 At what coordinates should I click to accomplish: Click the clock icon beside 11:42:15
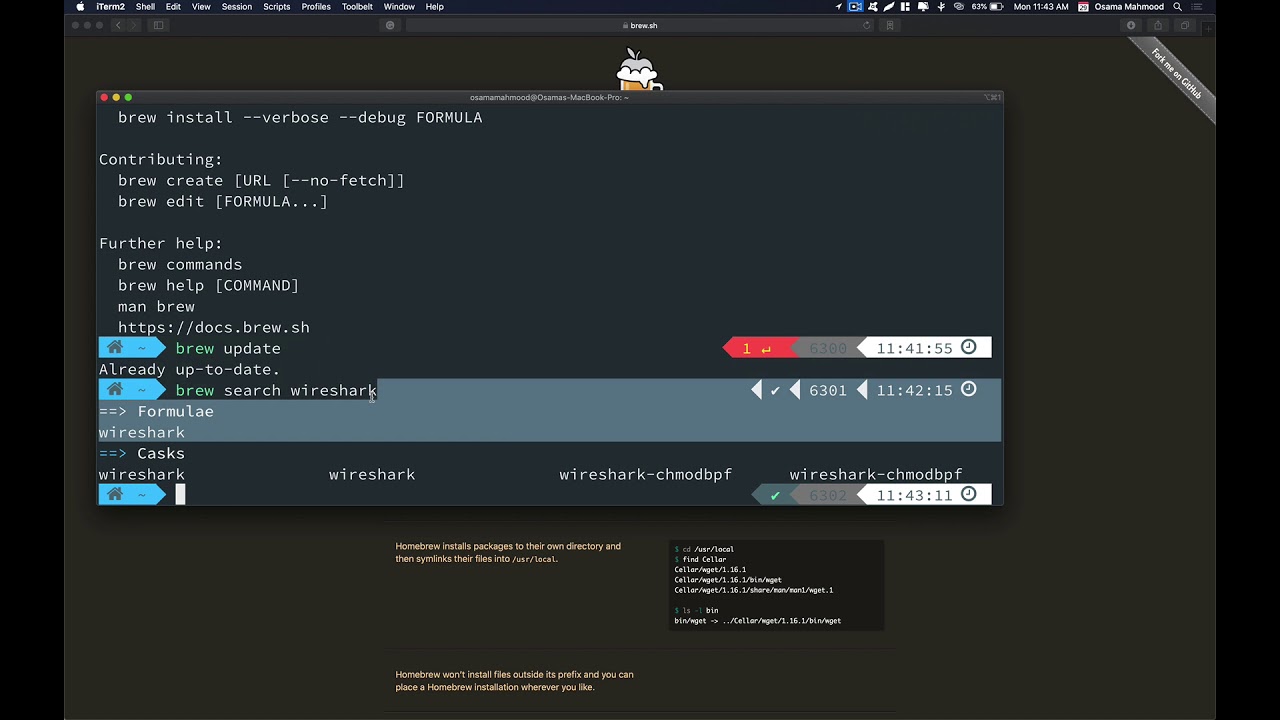coord(968,389)
